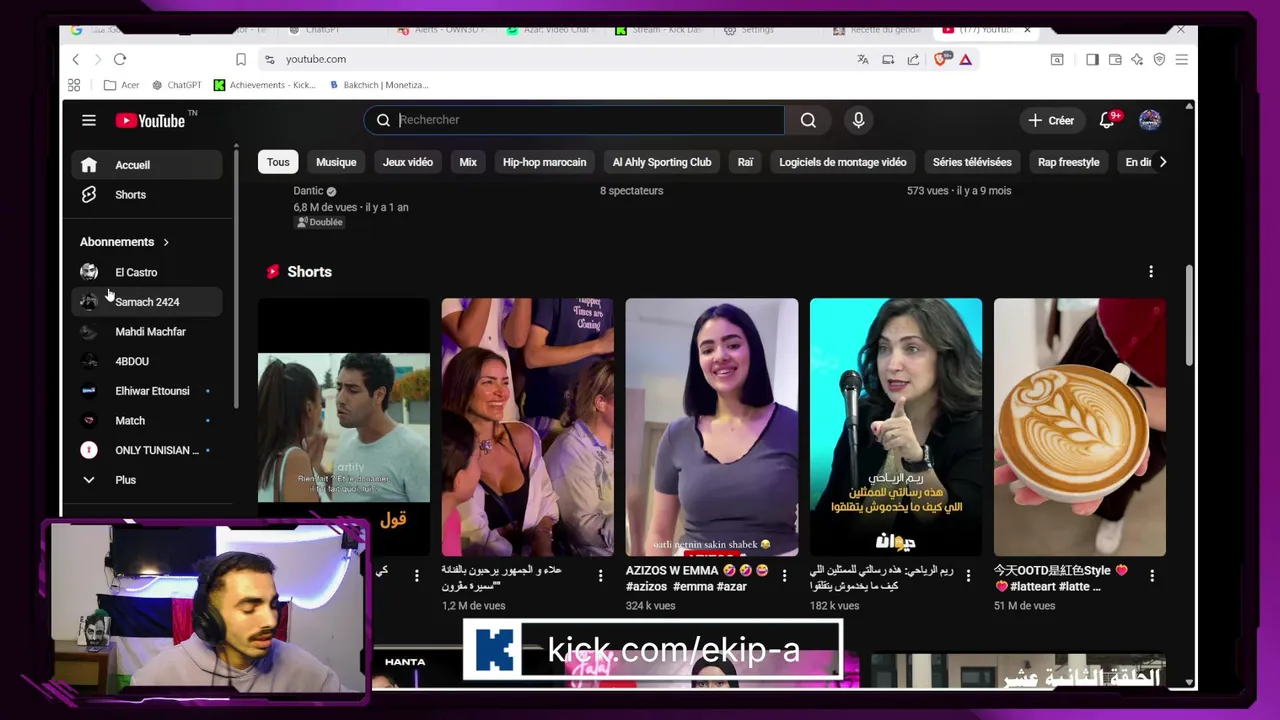
Task: Select the Tous filter chip
Action: pyautogui.click(x=278, y=162)
